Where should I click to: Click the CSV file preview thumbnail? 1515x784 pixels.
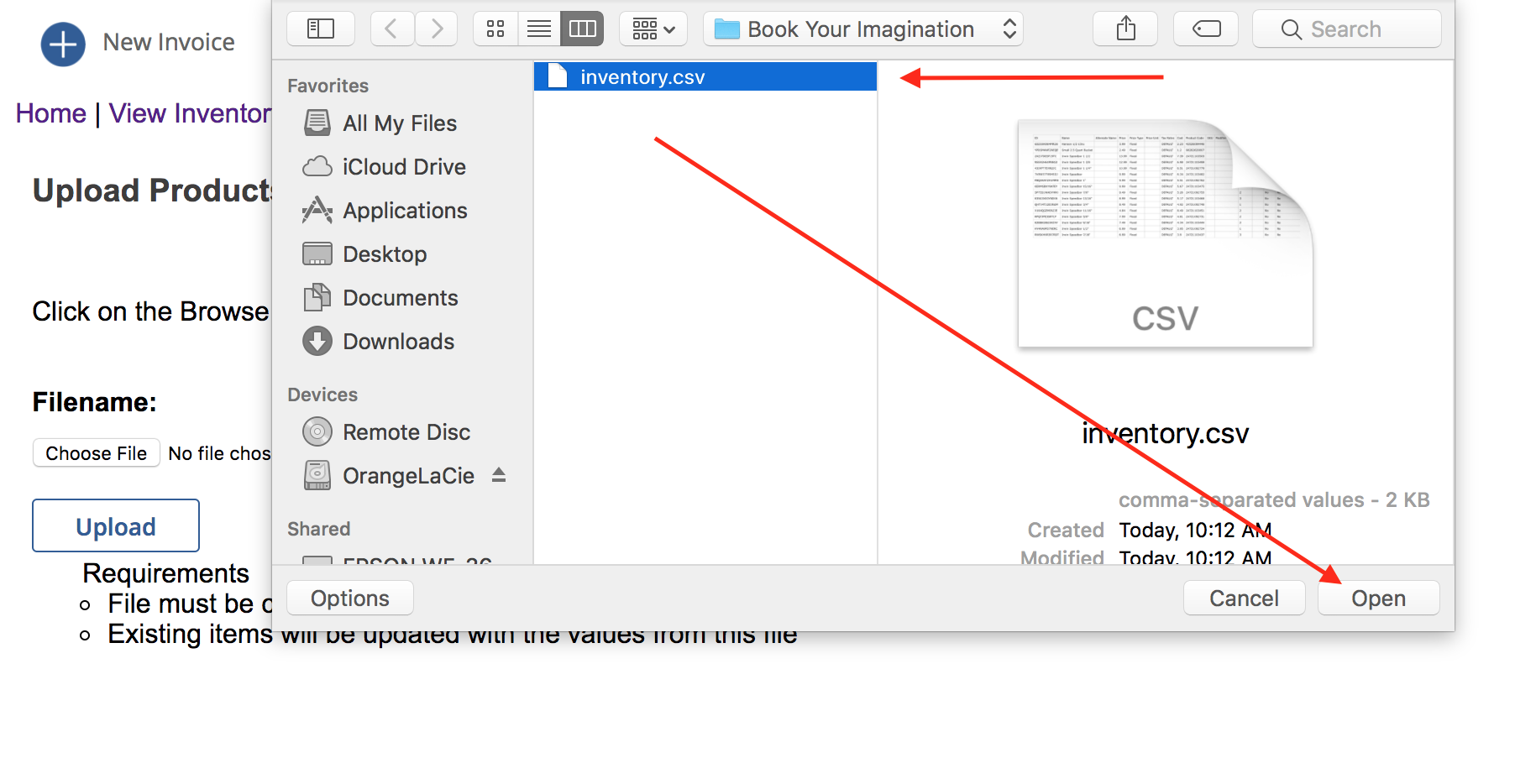[x=1165, y=234]
